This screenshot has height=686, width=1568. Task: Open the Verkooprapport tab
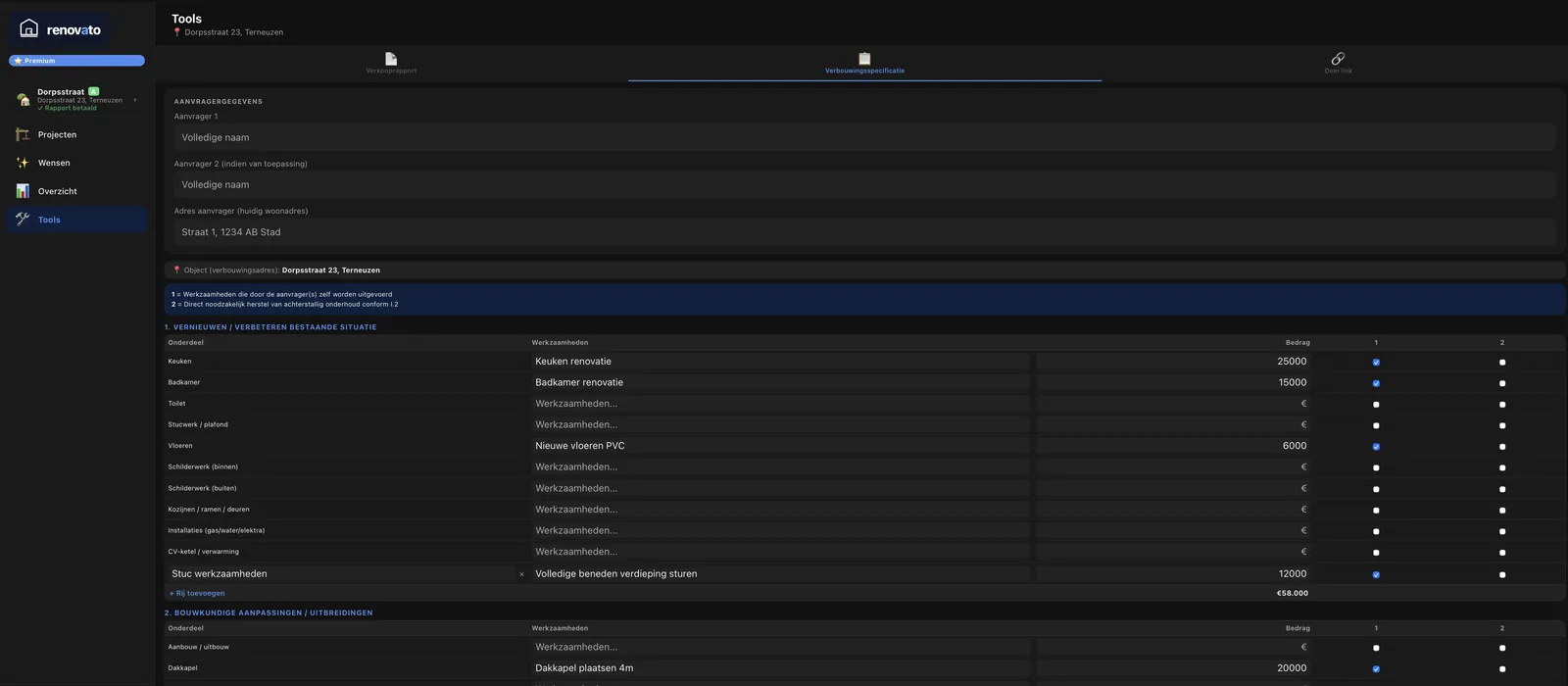tap(391, 64)
